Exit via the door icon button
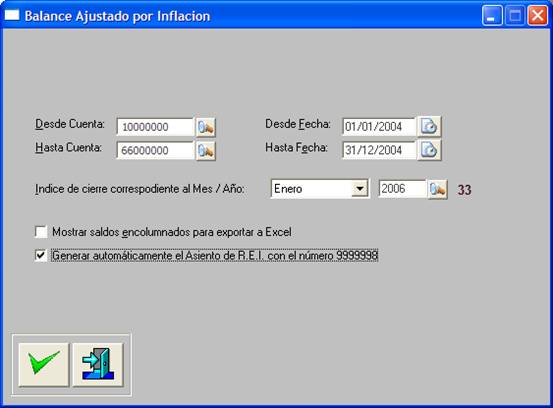 click(98, 365)
